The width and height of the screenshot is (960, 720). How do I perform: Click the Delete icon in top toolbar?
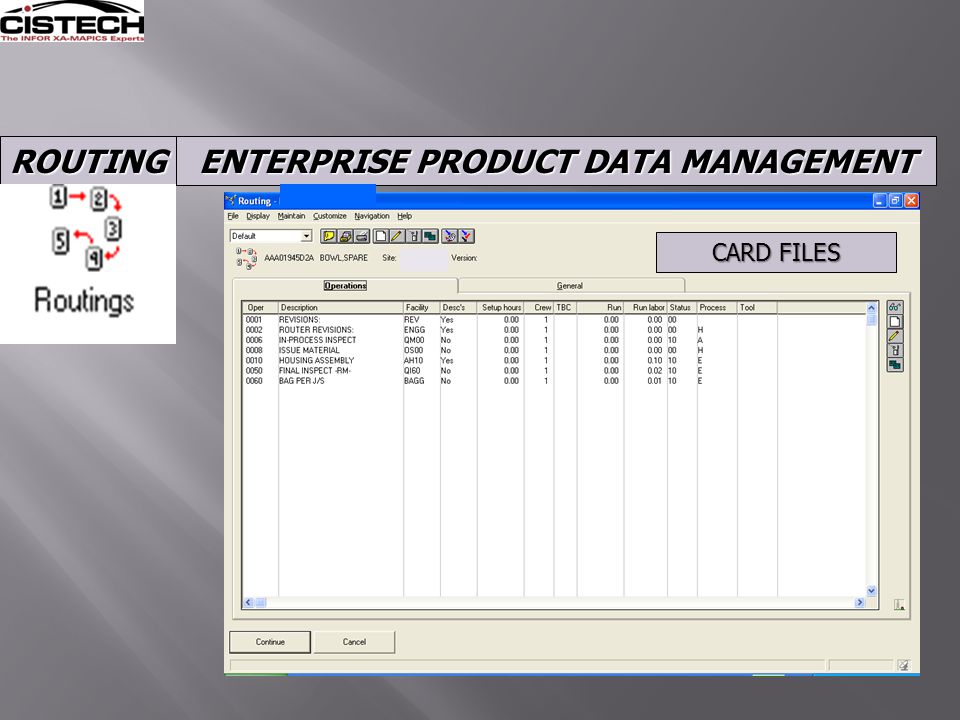(413, 236)
